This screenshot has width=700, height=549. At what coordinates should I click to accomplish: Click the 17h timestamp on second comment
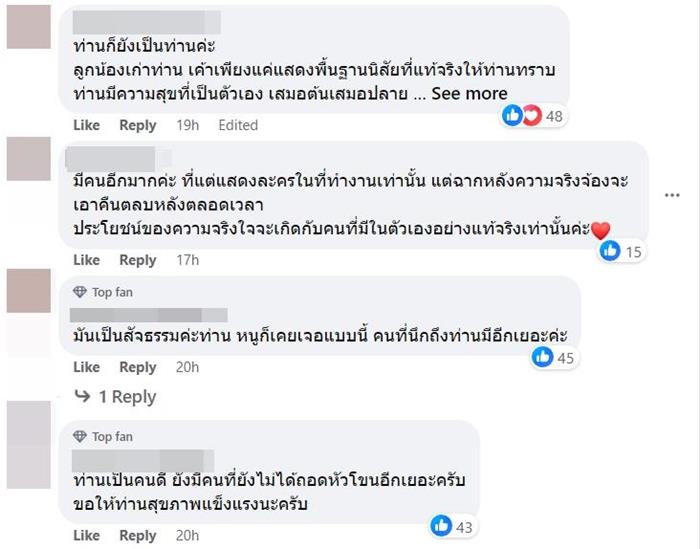pos(187,260)
